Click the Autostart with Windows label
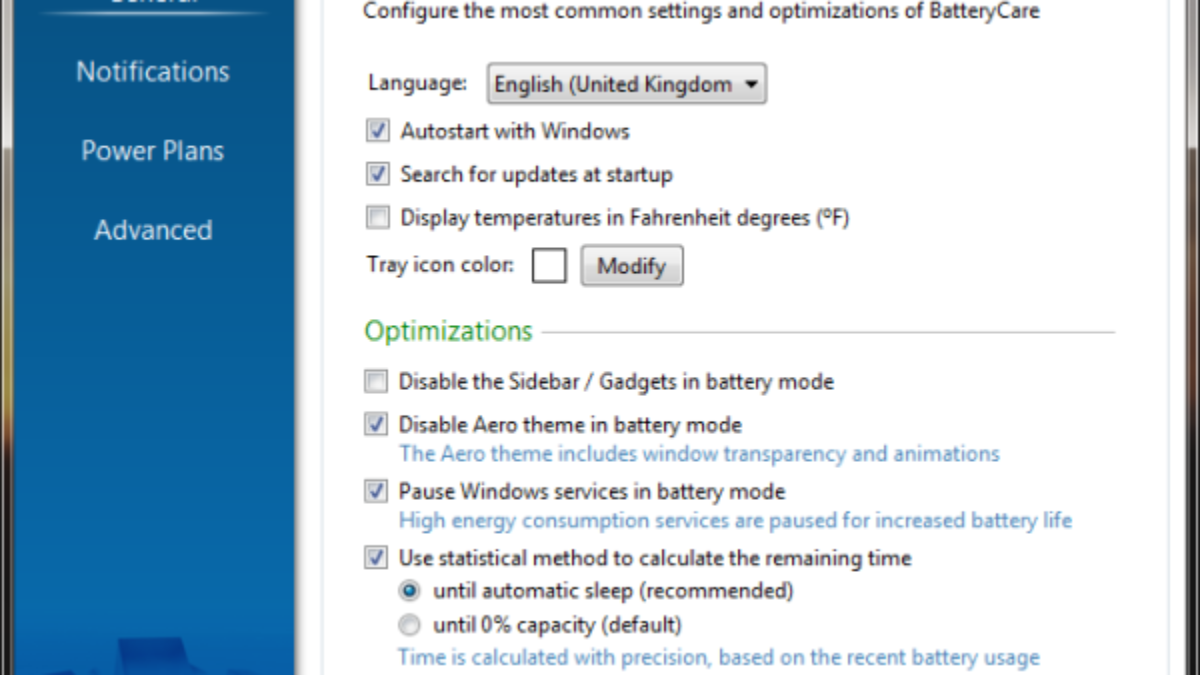The image size is (1200, 675). [515, 131]
